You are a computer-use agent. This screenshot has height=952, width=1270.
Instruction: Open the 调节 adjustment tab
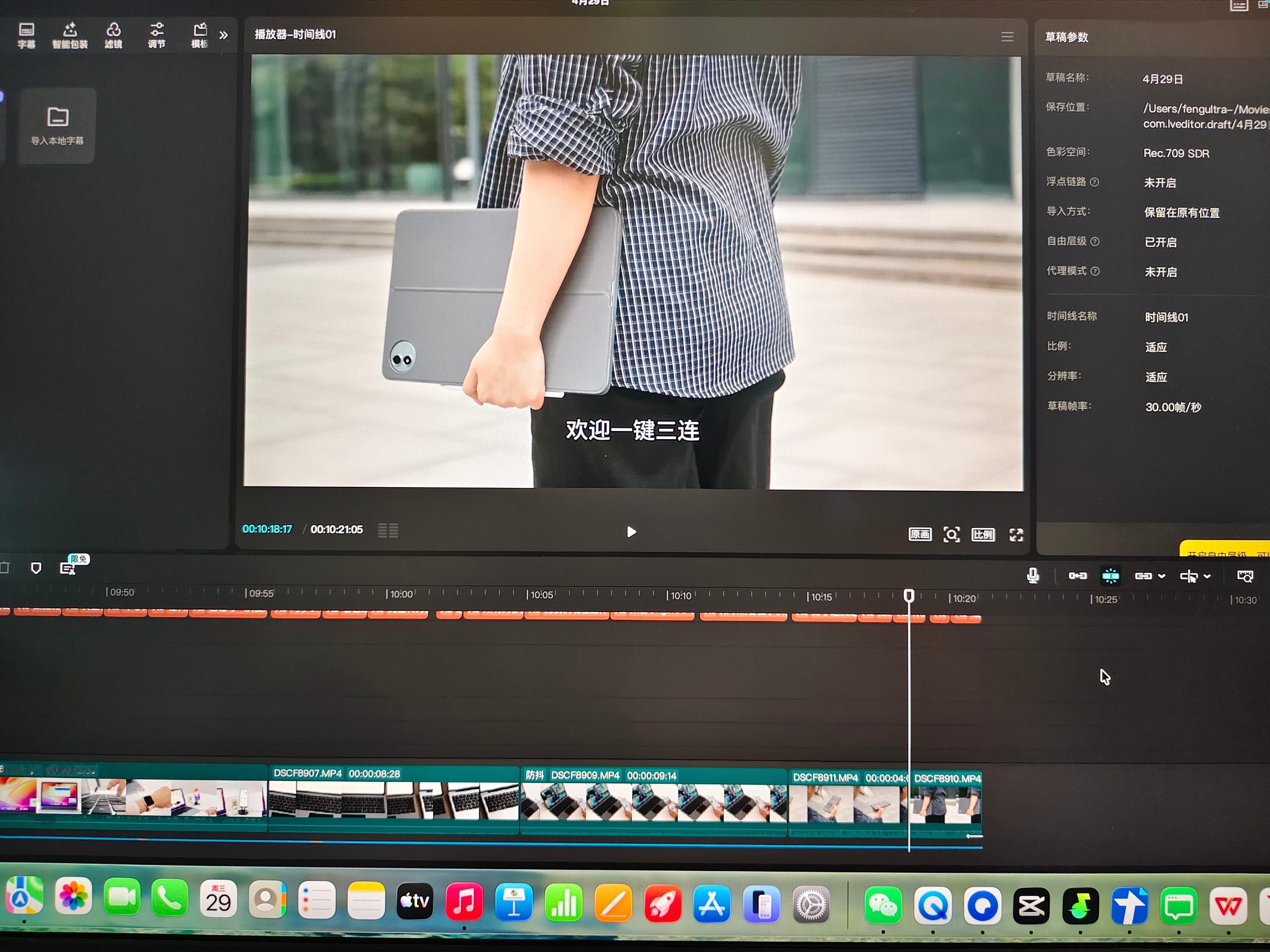pyautogui.click(x=156, y=35)
